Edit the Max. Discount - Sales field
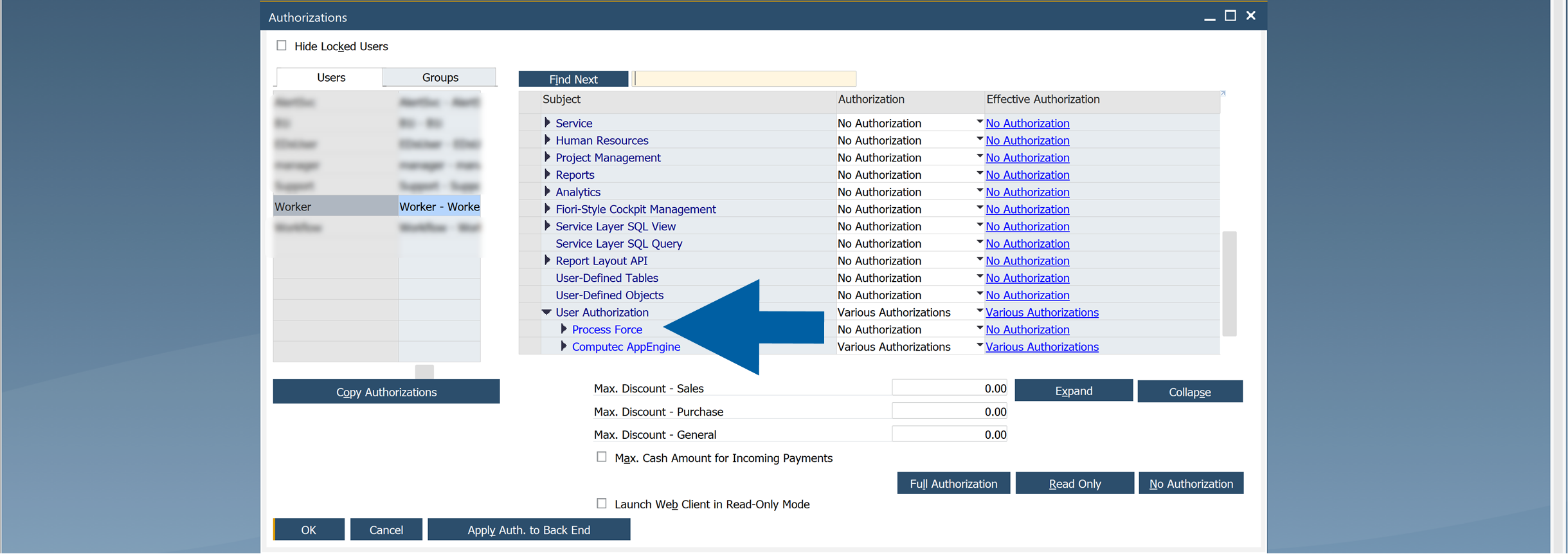Image resolution: width=1568 pixels, height=554 pixels. click(950, 388)
